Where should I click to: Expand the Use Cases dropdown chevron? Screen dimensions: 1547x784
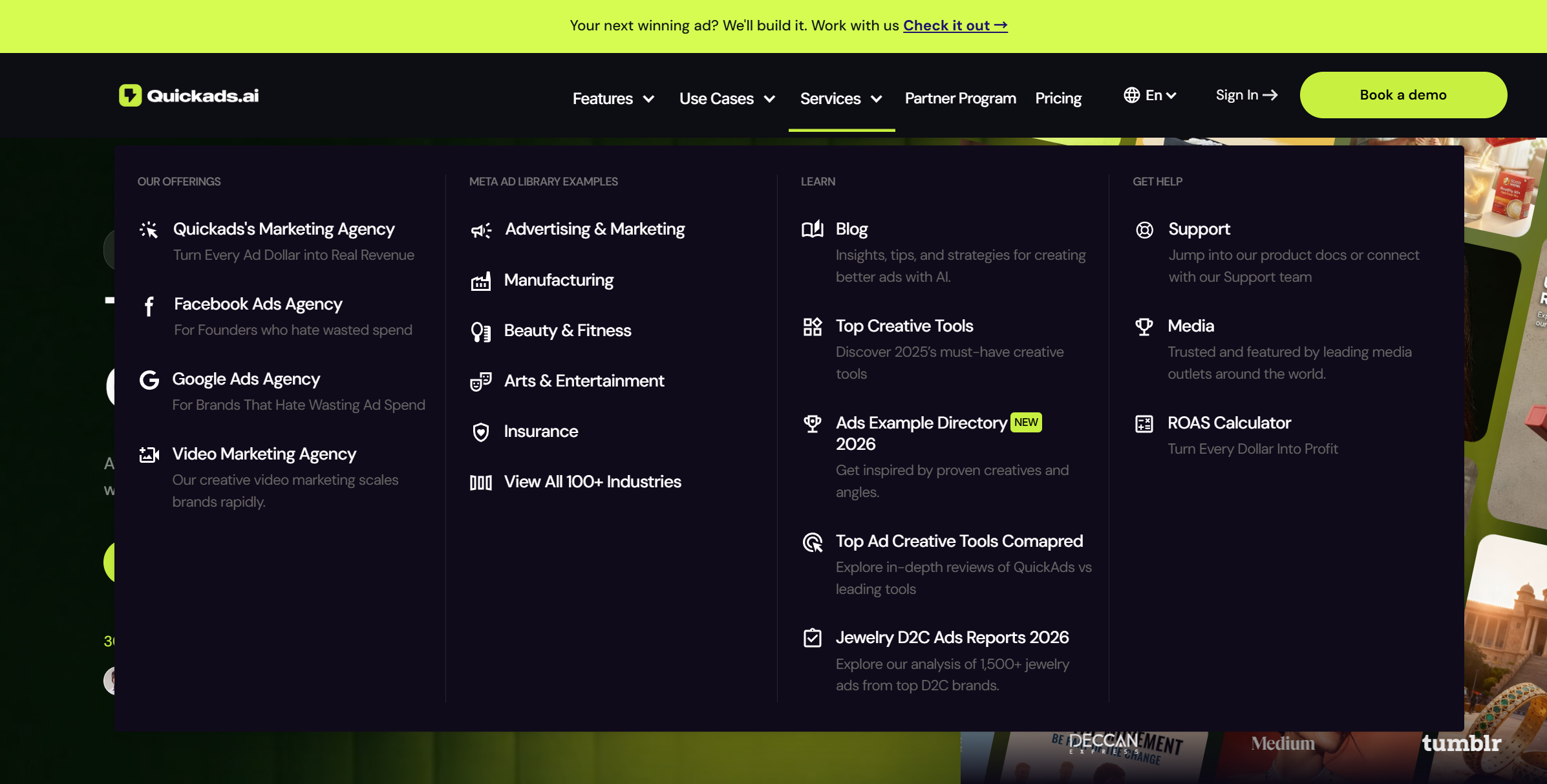(x=769, y=99)
